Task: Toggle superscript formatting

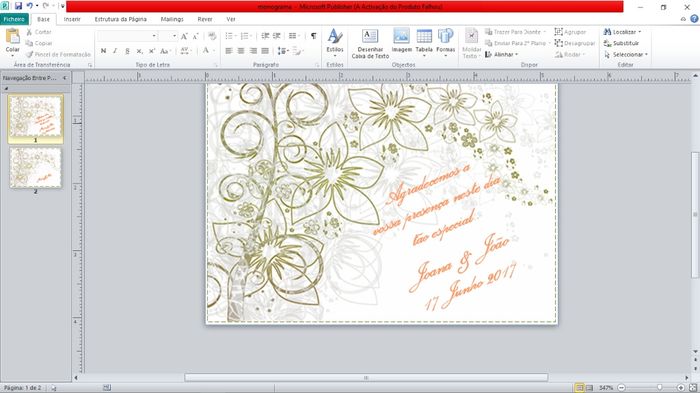Action: pos(152,51)
